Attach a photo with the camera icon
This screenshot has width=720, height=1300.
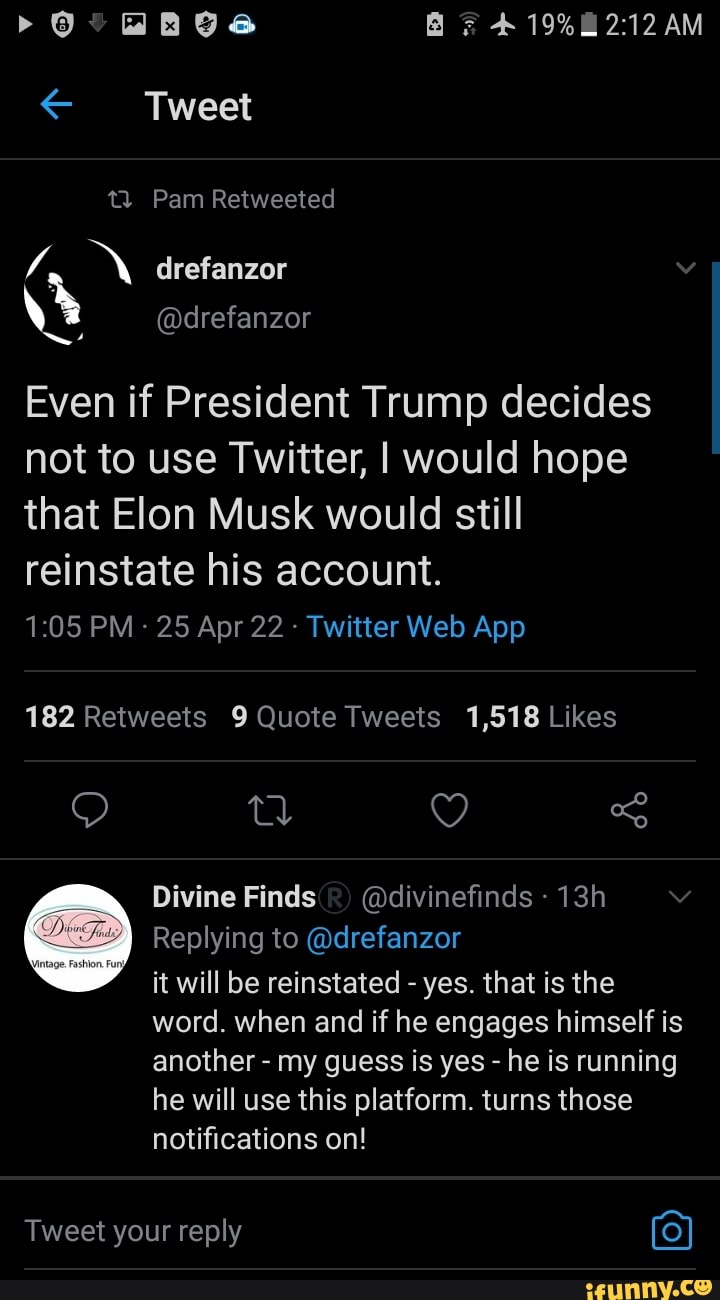[x=671, y=1231]
